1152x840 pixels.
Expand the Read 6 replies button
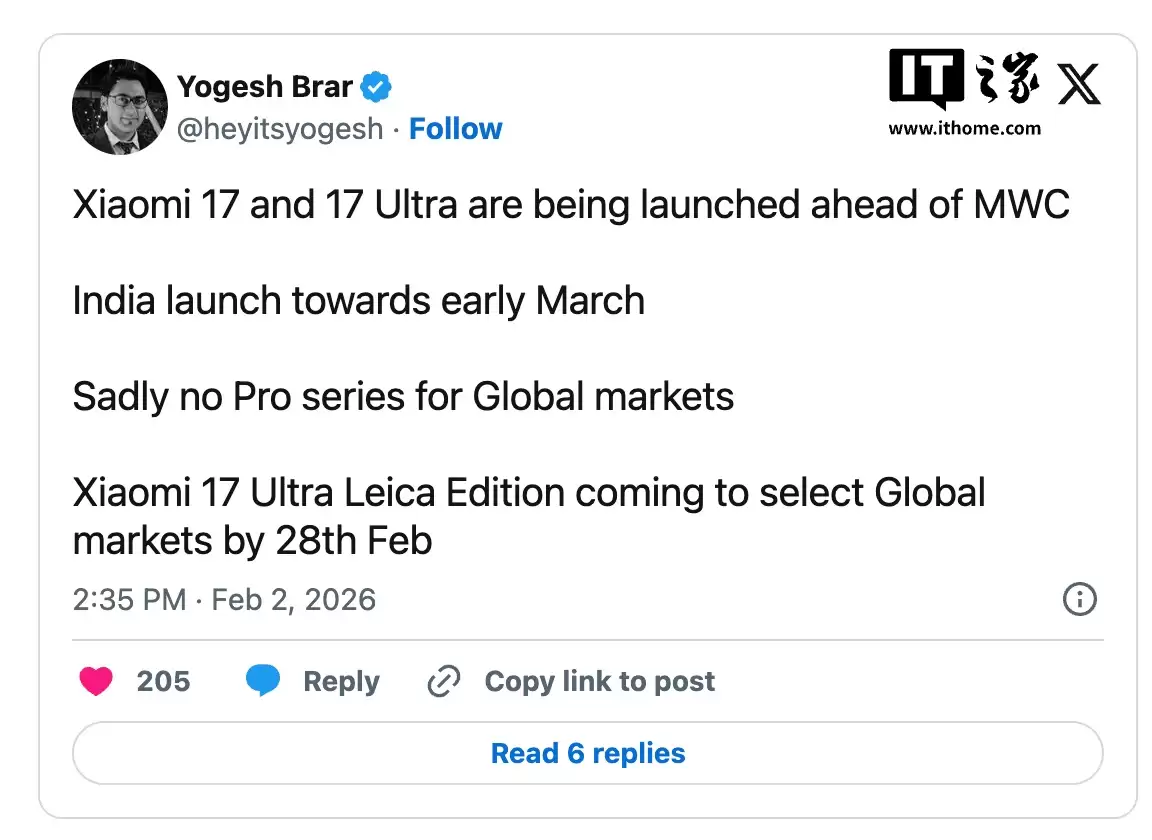coord(588,753)
